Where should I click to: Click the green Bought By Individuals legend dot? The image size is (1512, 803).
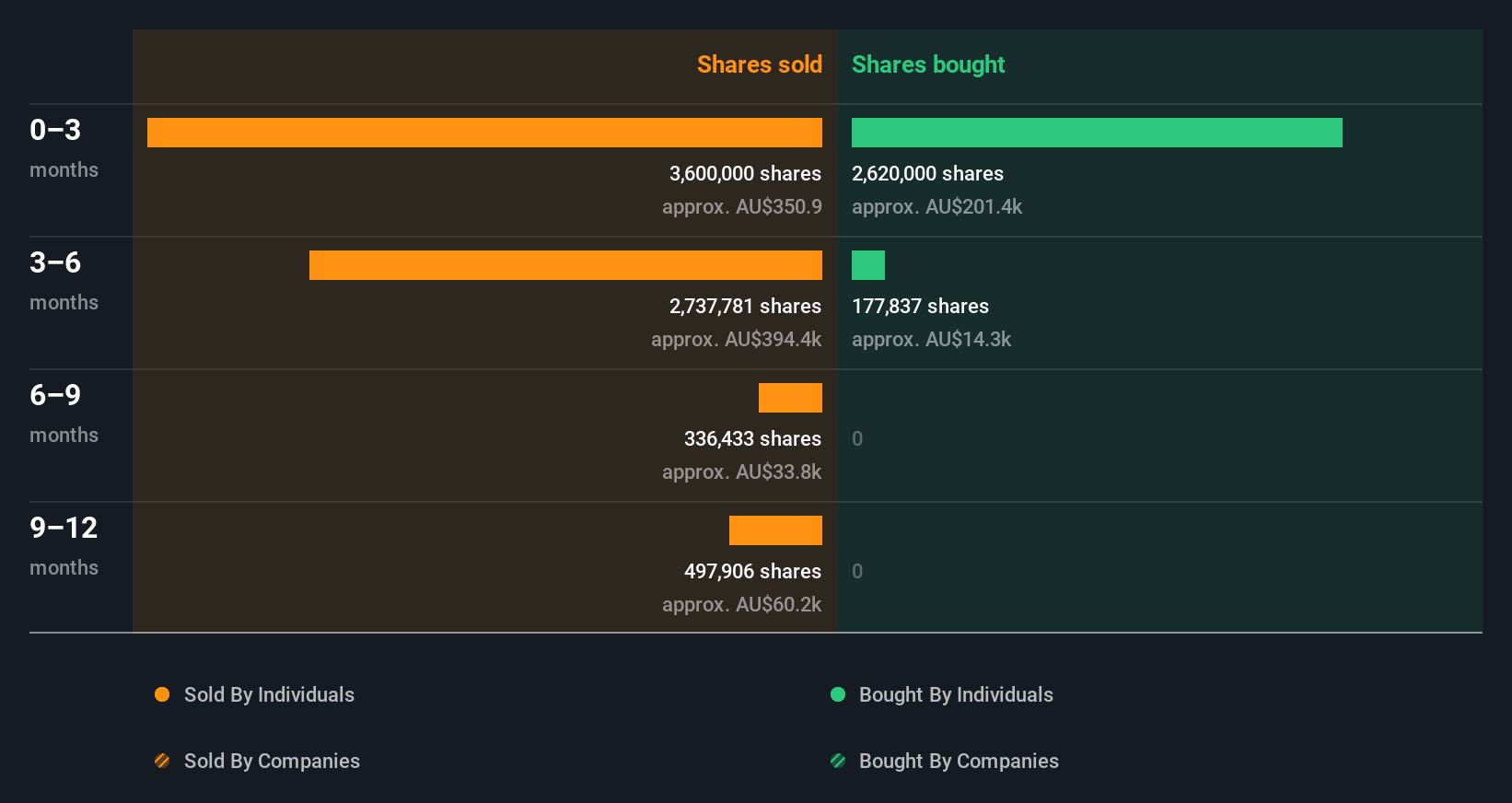(x=838, y=694)
